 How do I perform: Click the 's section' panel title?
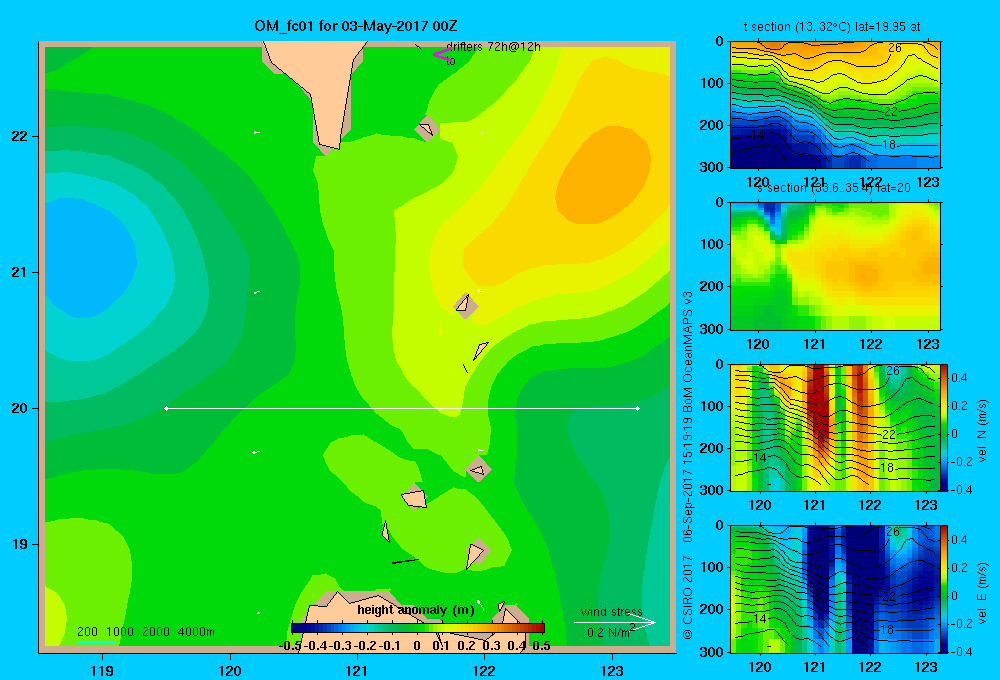(834, 188)
